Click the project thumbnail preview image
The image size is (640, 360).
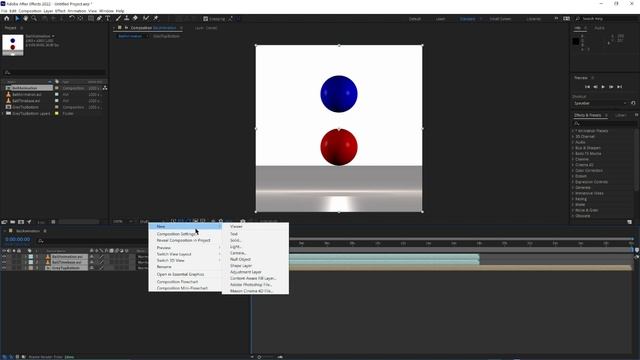click(13, 45)
